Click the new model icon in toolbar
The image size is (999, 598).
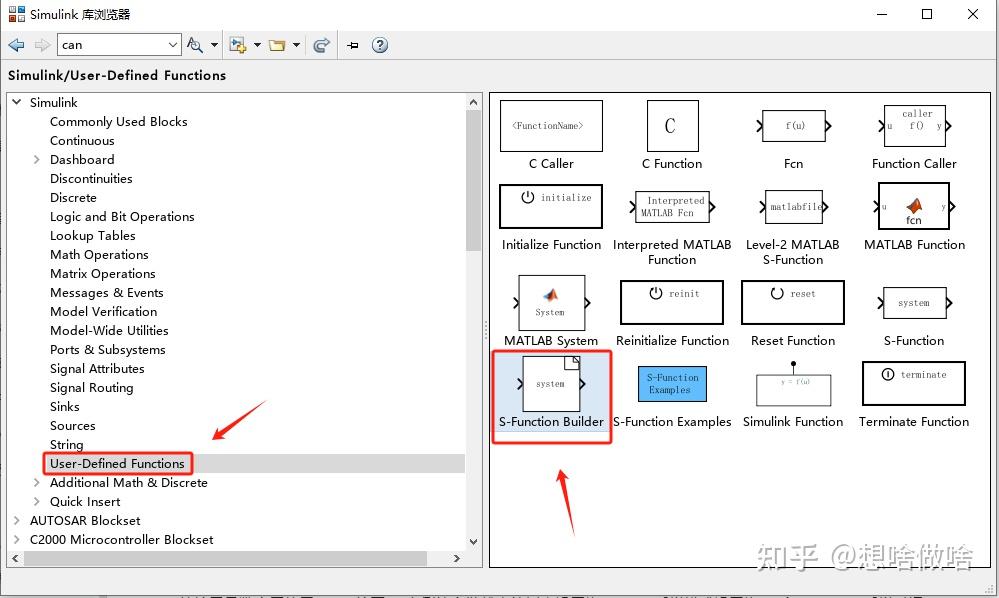click(x=238, y=45)
